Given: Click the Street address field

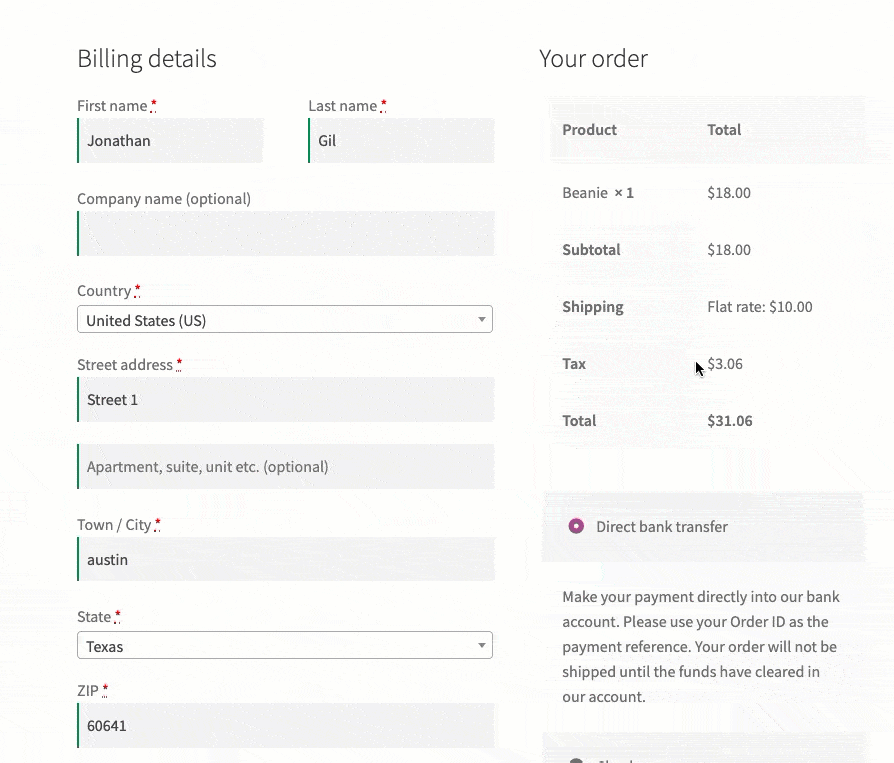Looking at the screenshot, I should coord(285,399).
